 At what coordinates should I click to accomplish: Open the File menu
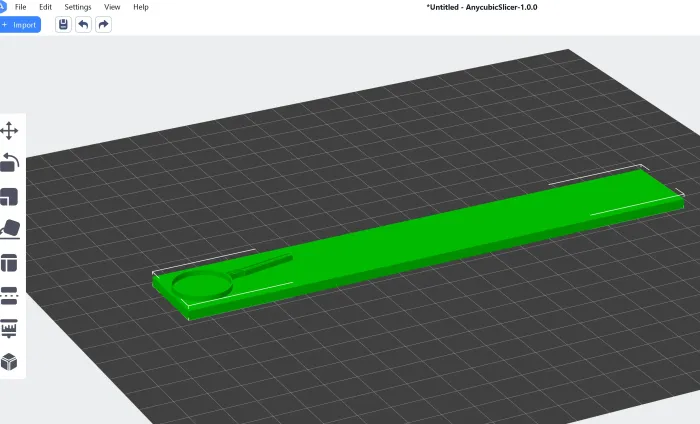[x=21, y=7]
